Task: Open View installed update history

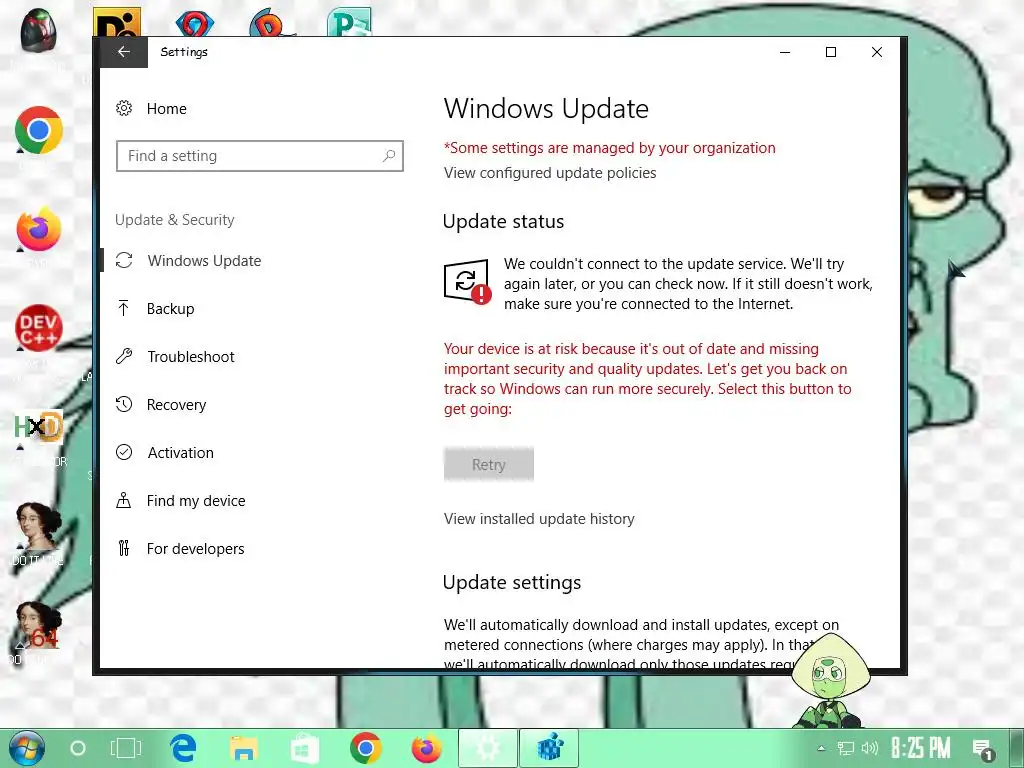Action: tap(539, 519)
